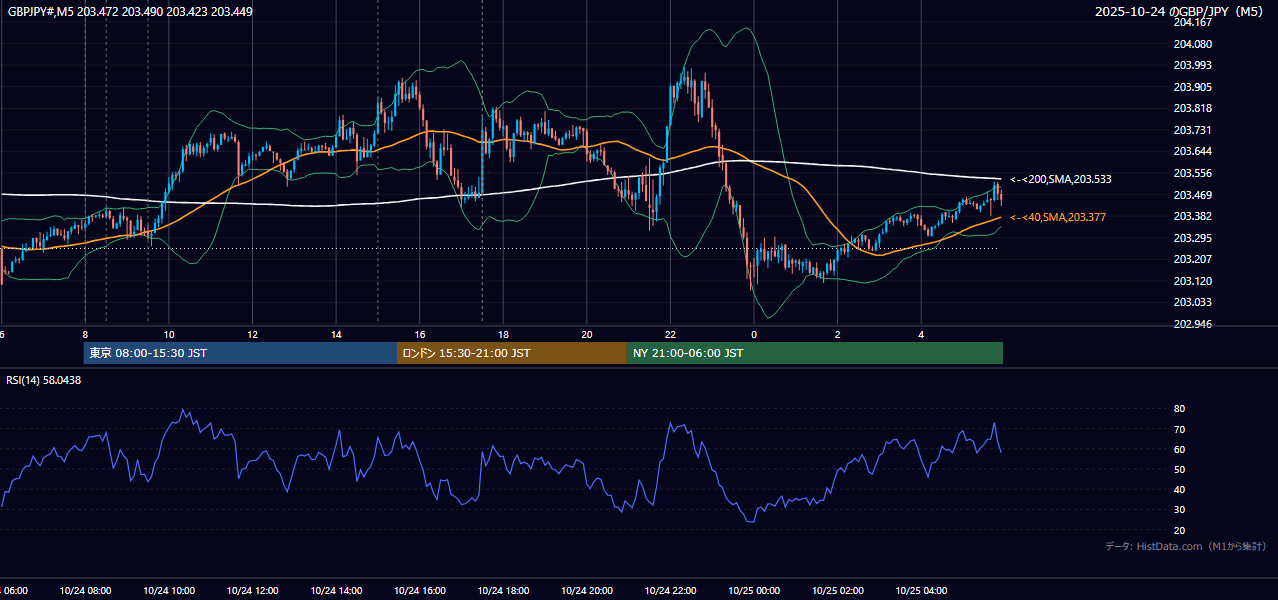The width and height of the screenshot is (1278, 600).
Task: Click price axis value 204.080
Action: 1192,44
